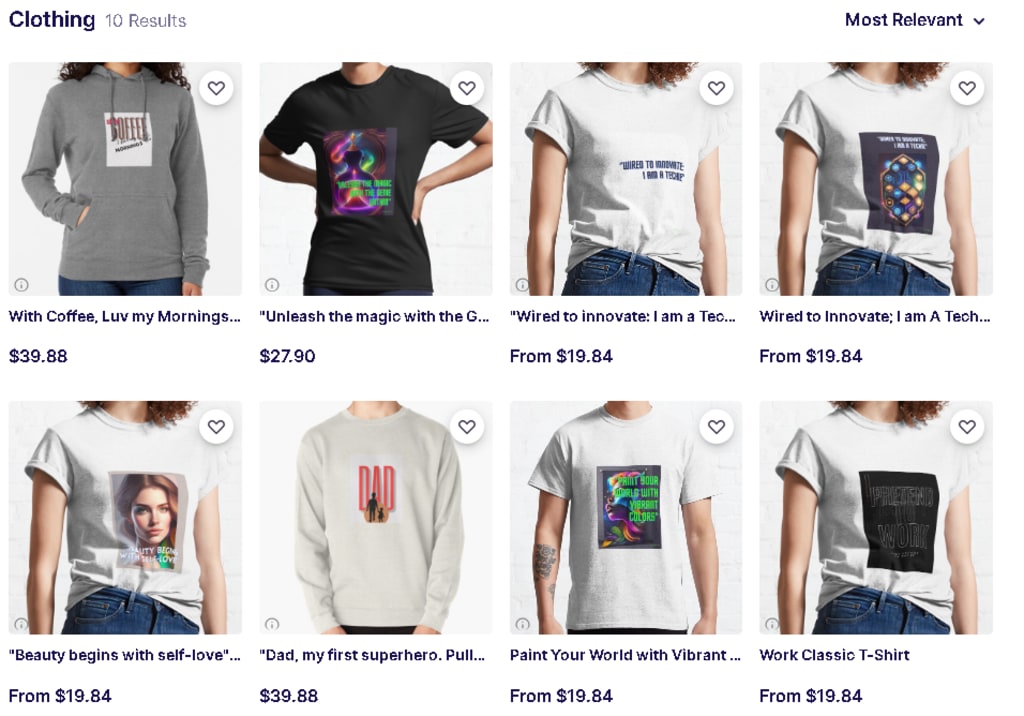View the Dad pullover product thumbnail
The height and width of the screenshot is (716, 1024).
coord(376,517)
